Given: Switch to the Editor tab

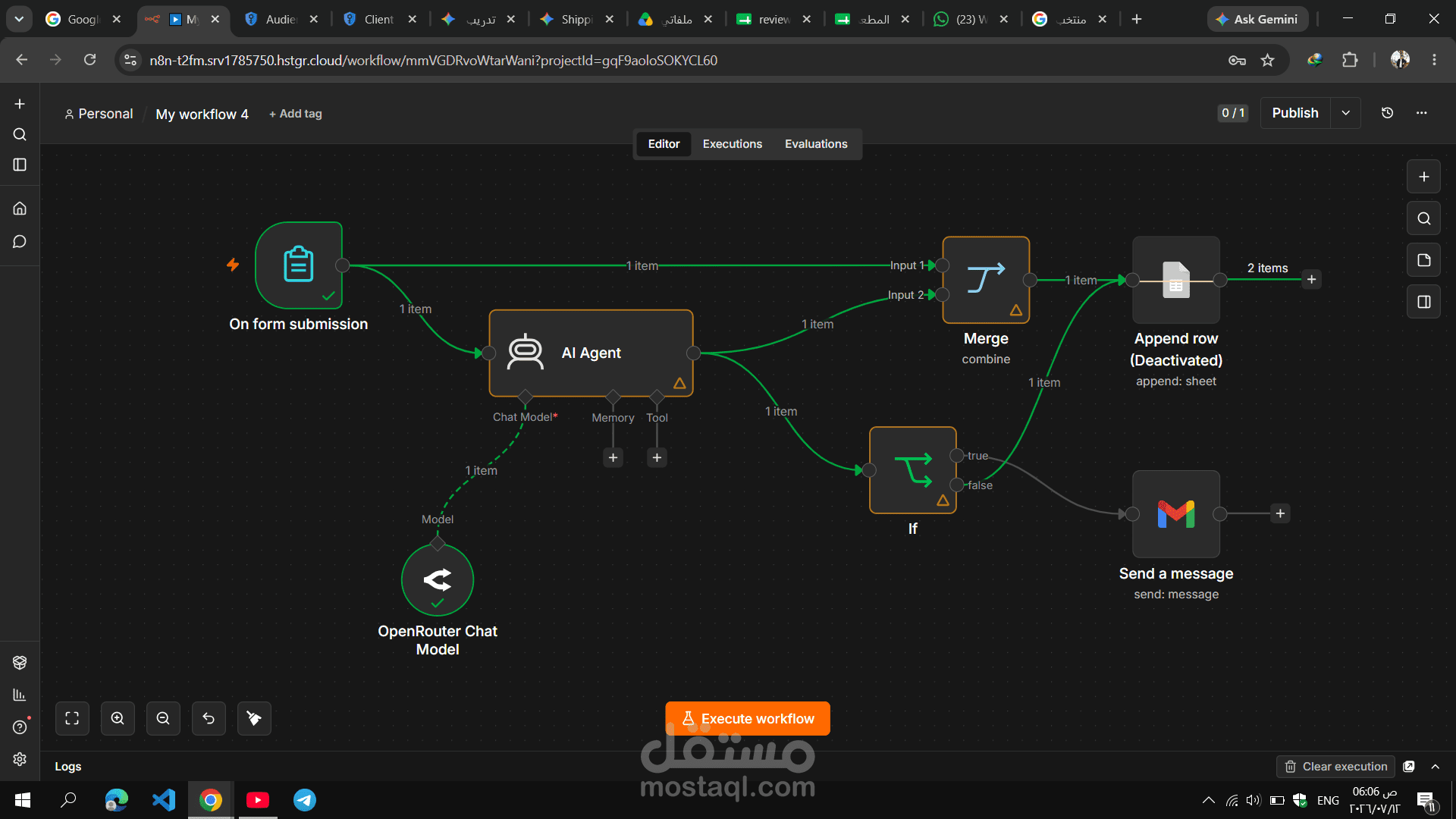Looking at the screenshot, I should pos(664,144).
